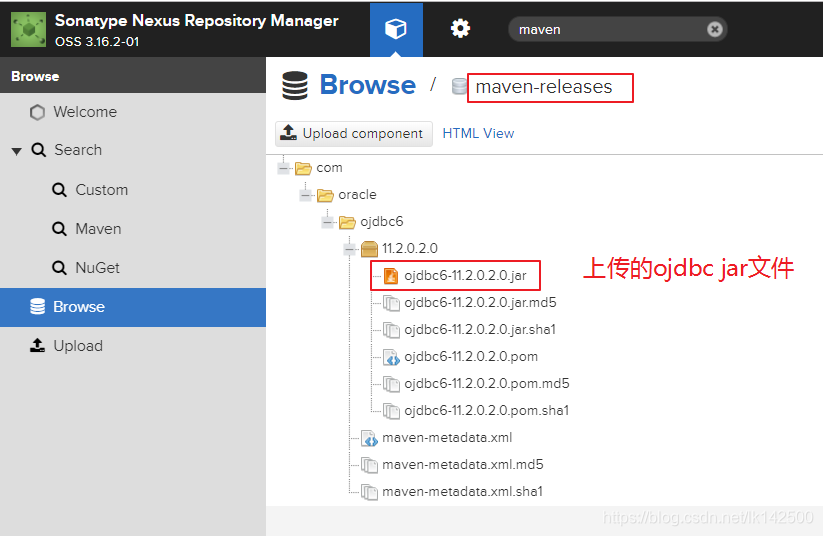The image size is (823, 536).
Task: Click the ojdbc6 pom XML file icon
Action: 391,357
